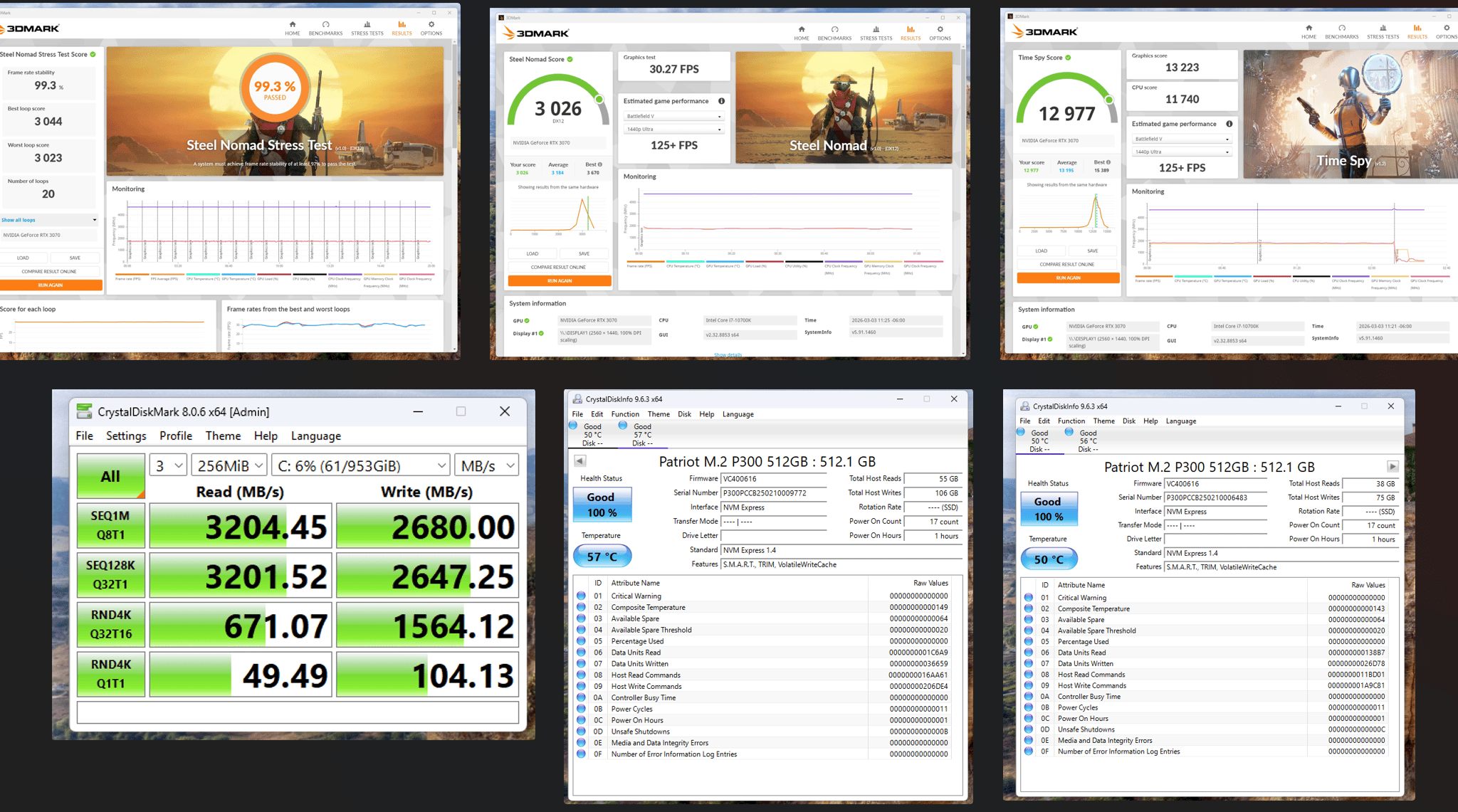Click Firmware field in right CrystalDiskInfo window

[x=1215, y=484]
